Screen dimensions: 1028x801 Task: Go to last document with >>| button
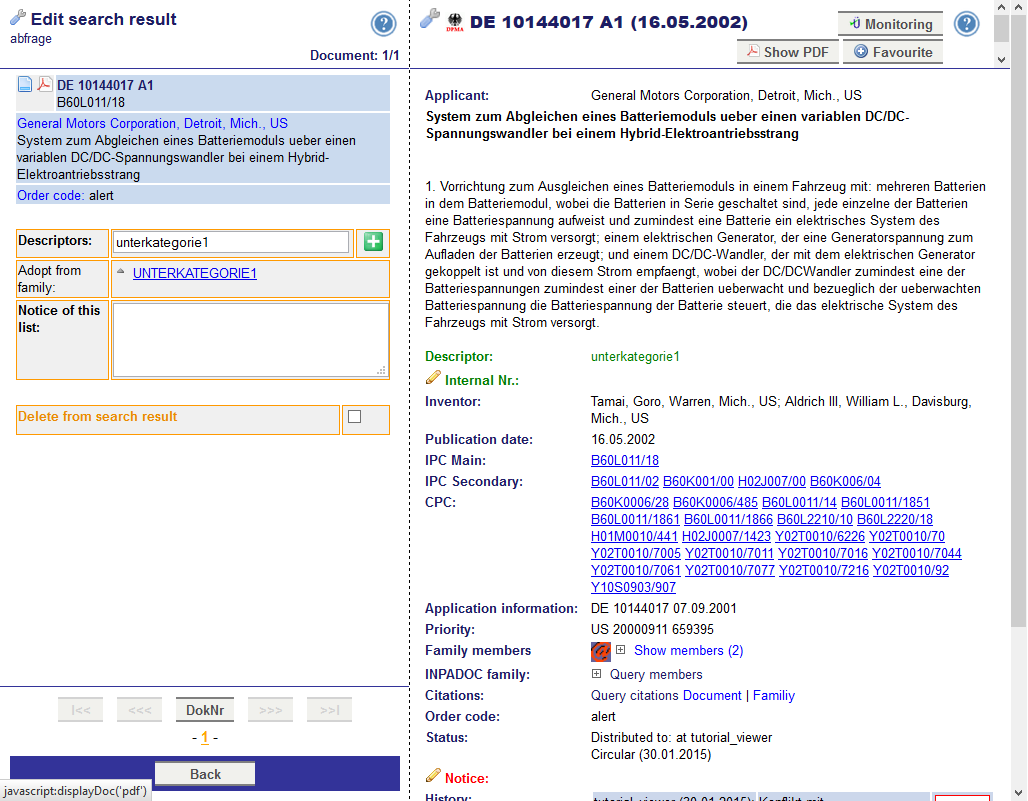[329, 710]
